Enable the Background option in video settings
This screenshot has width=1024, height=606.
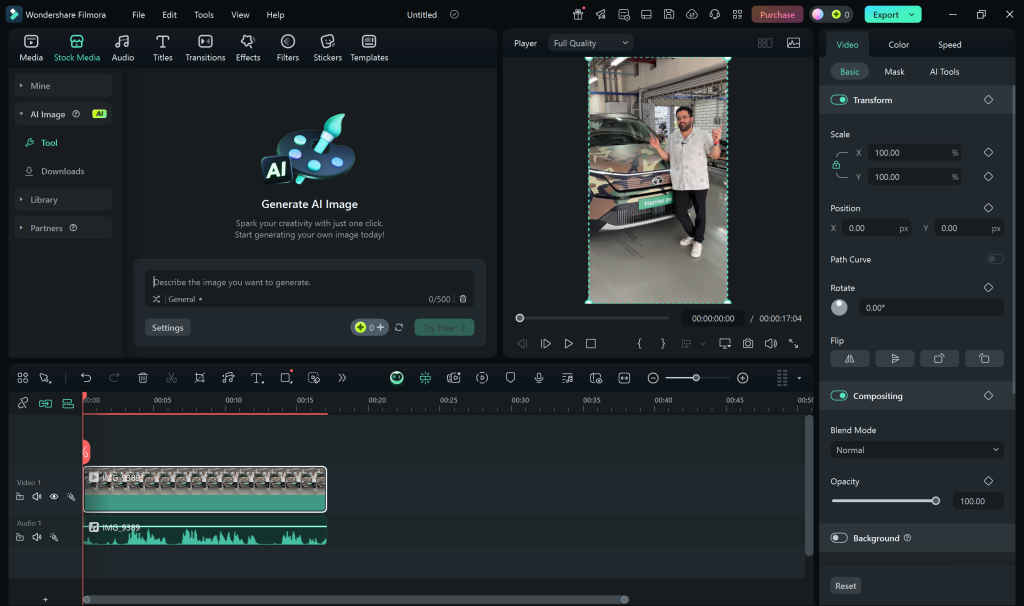point(839,538)
